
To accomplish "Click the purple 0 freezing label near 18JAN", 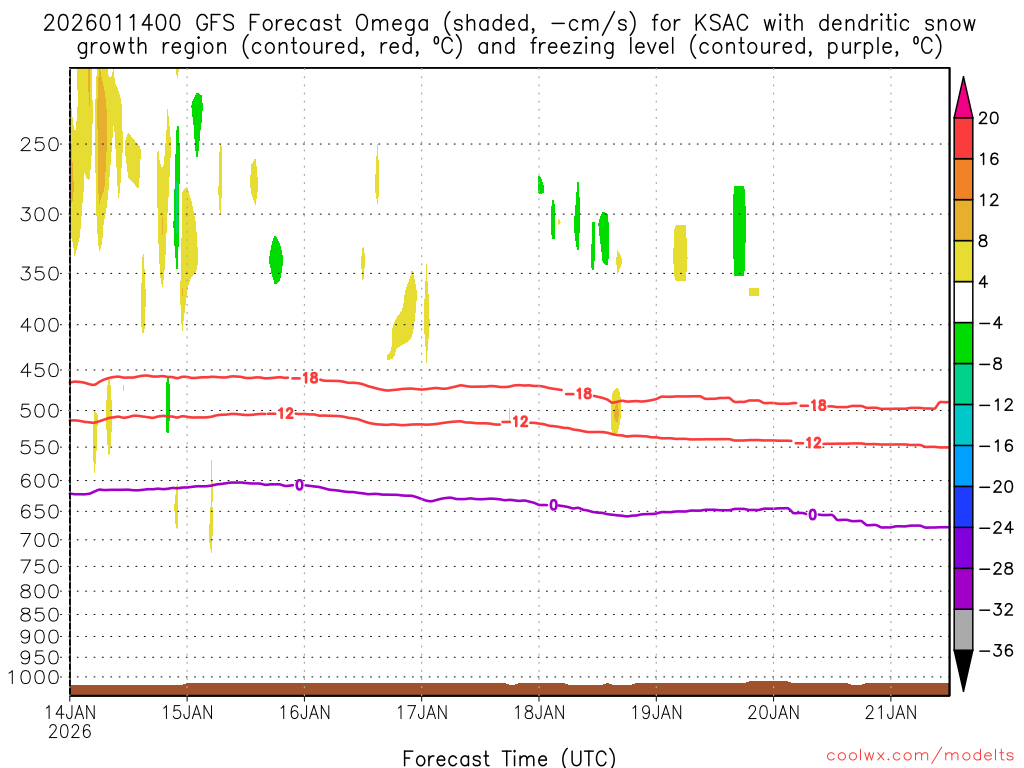I will [x=553, y=505].
